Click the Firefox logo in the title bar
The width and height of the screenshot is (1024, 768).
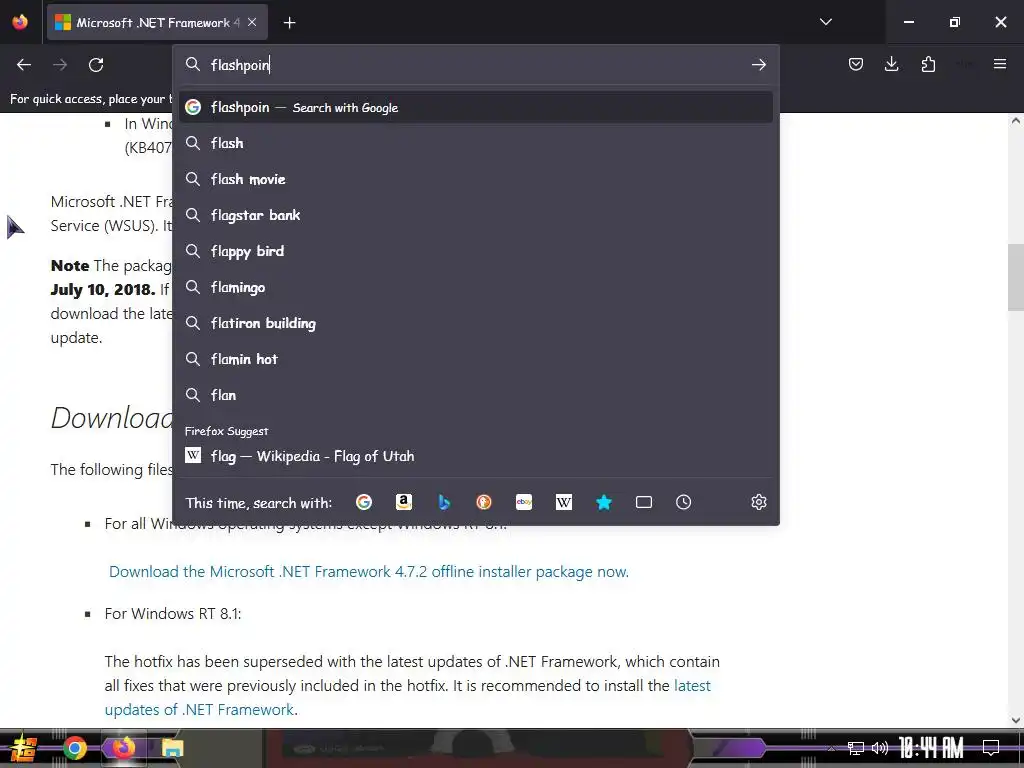pyautogui.click(x=20, y=22)
